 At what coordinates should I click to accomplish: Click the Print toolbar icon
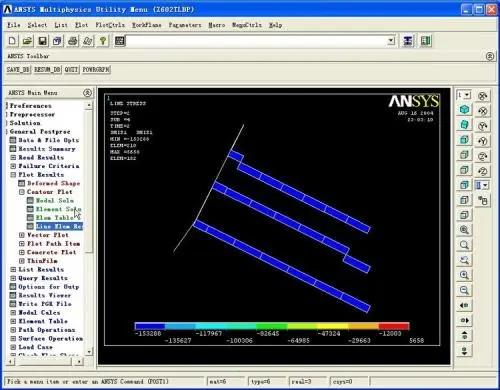click(73, 41)
